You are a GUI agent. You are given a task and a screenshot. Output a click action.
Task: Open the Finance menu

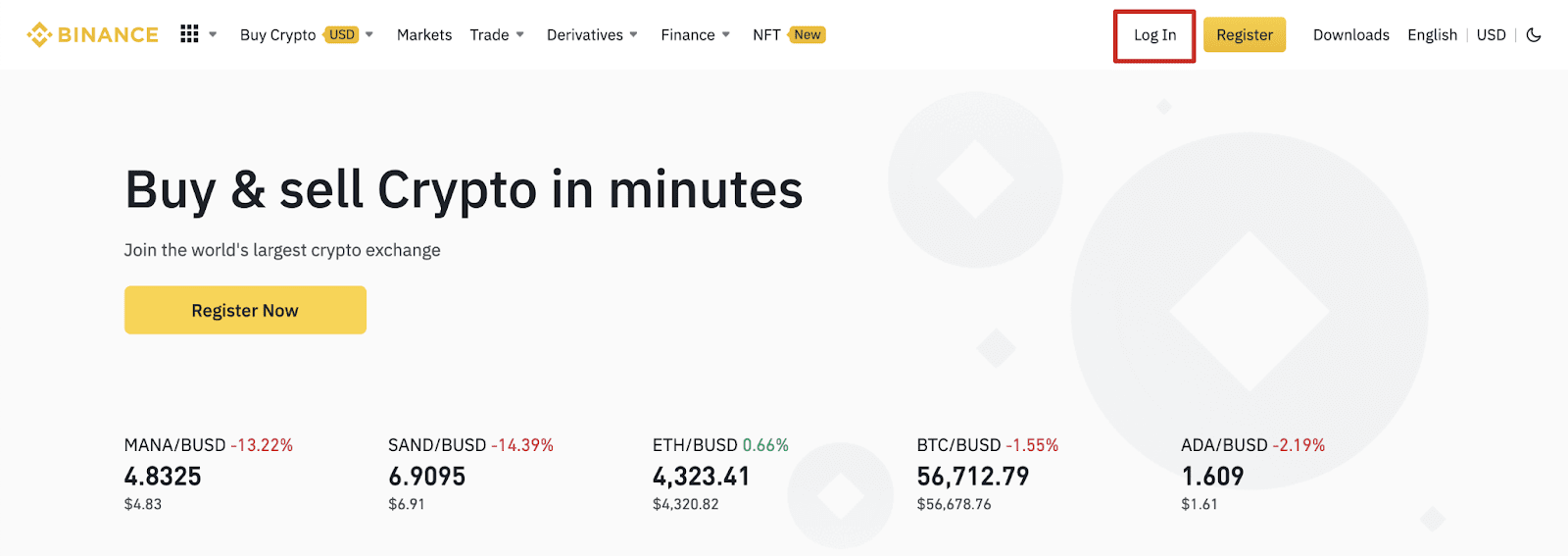coord(688,35)
